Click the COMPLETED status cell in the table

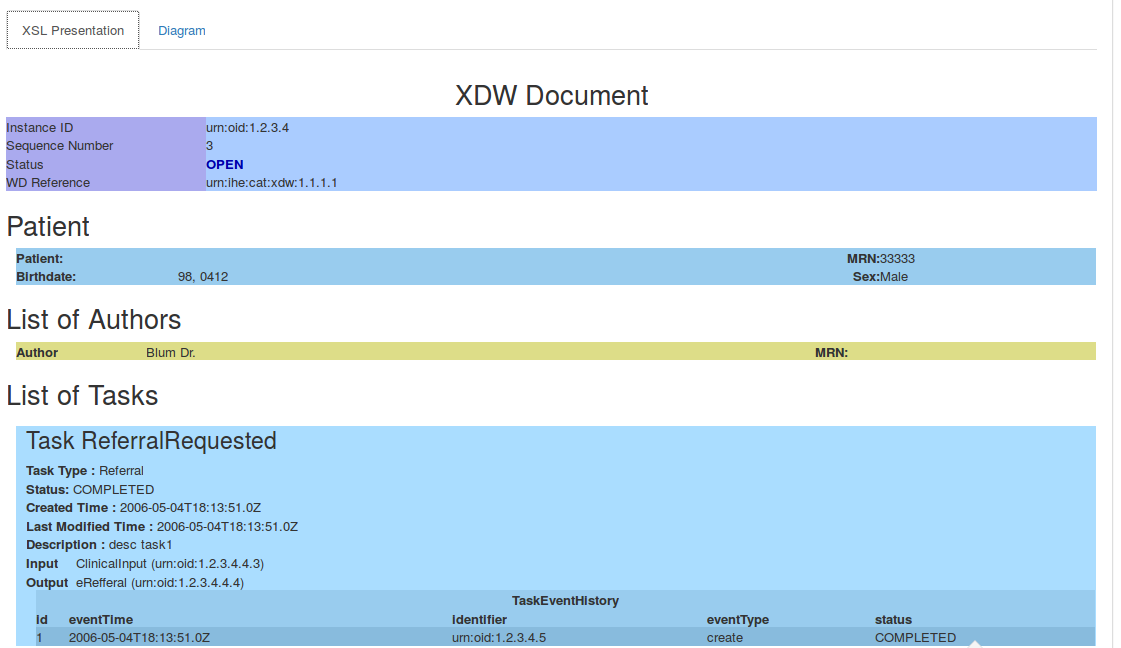tap(915, 638)
